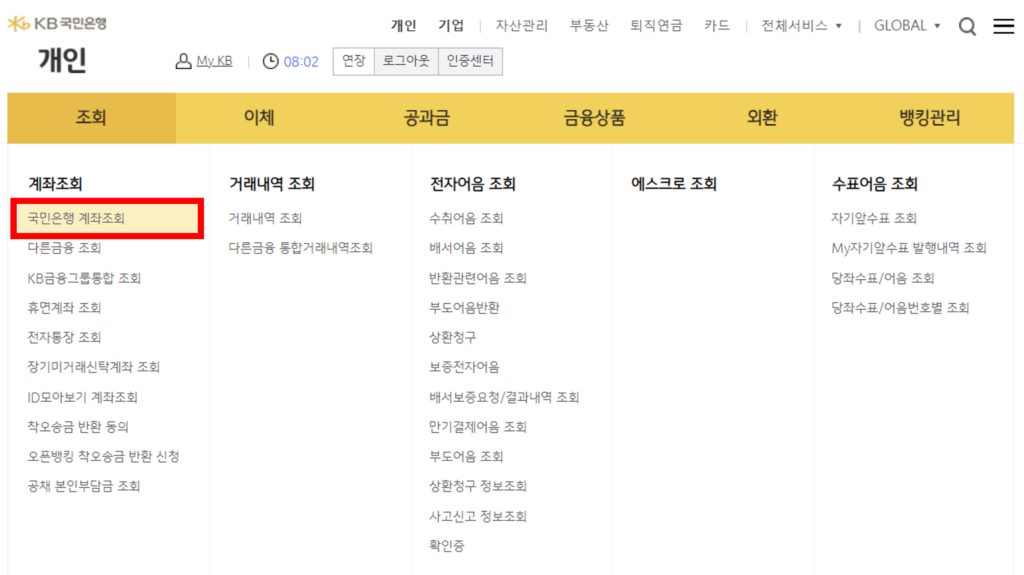Select the 이체 main menu tab
Viewport: 1024px width, 575px height.
pos(259,118)
